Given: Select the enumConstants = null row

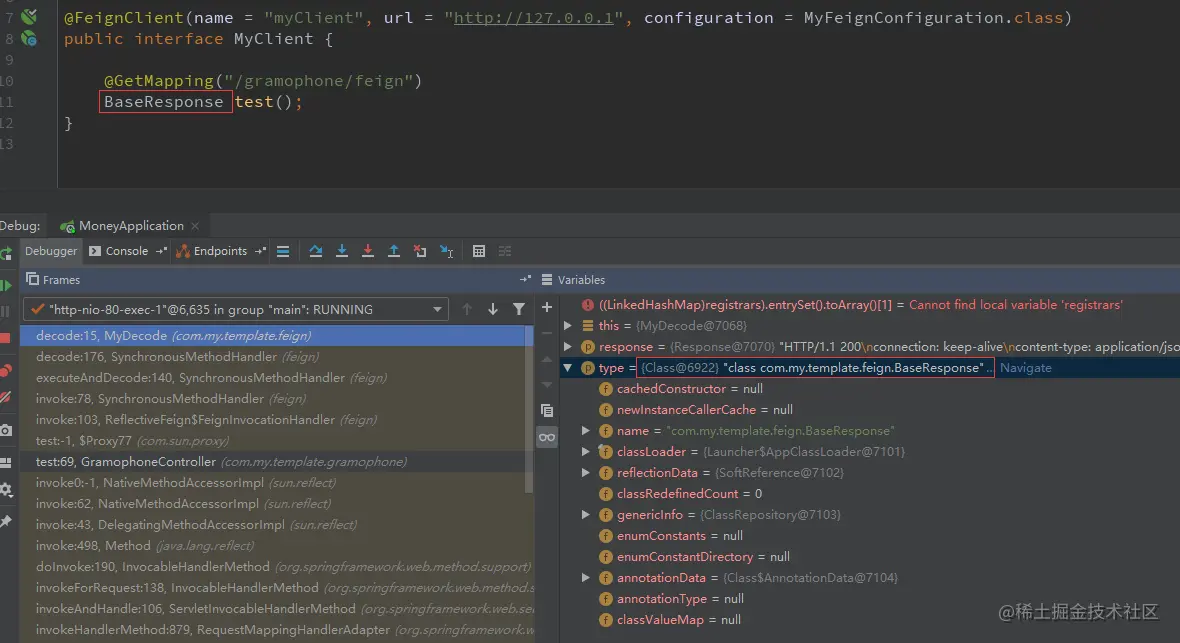Looking at the screenshot, I should [x=870, y=536].
